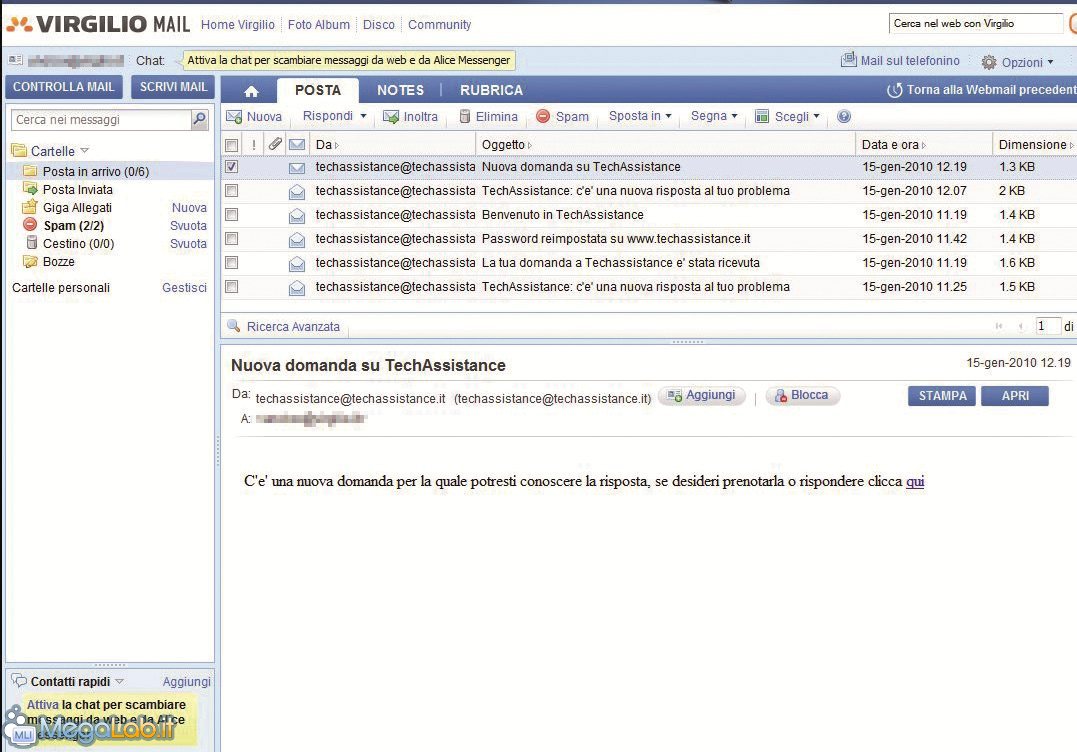Open the Sposta in dropdown
This screenshot has height=752, width=1077.
coord(640,116)
